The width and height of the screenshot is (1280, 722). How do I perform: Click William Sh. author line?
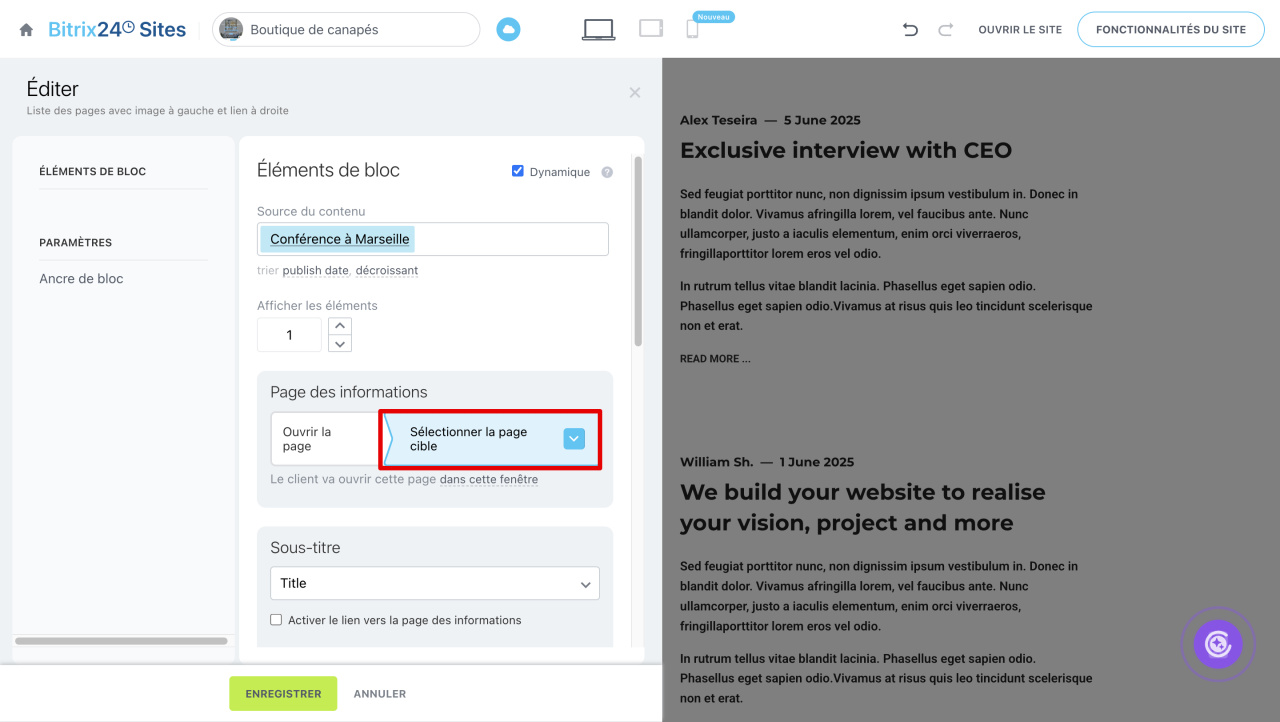point(767,462)
